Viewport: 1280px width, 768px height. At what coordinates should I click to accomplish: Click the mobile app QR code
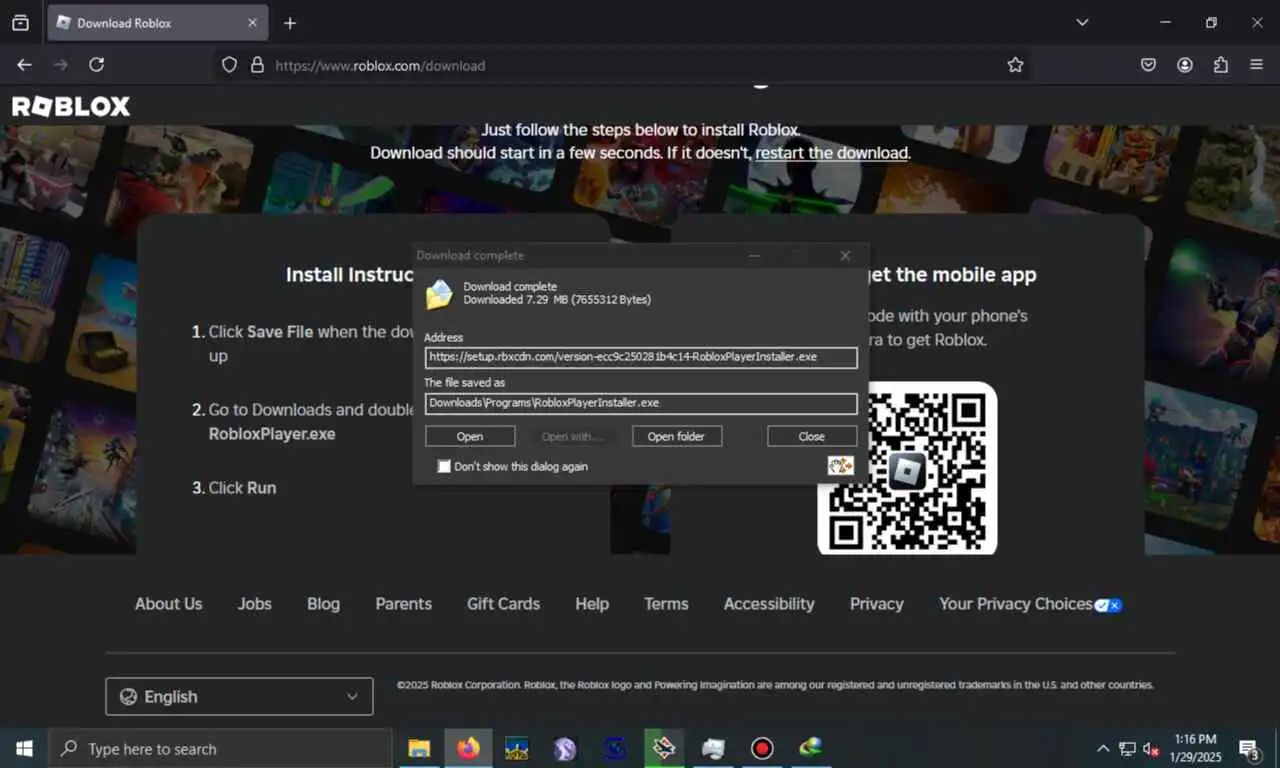coord(907,467)
